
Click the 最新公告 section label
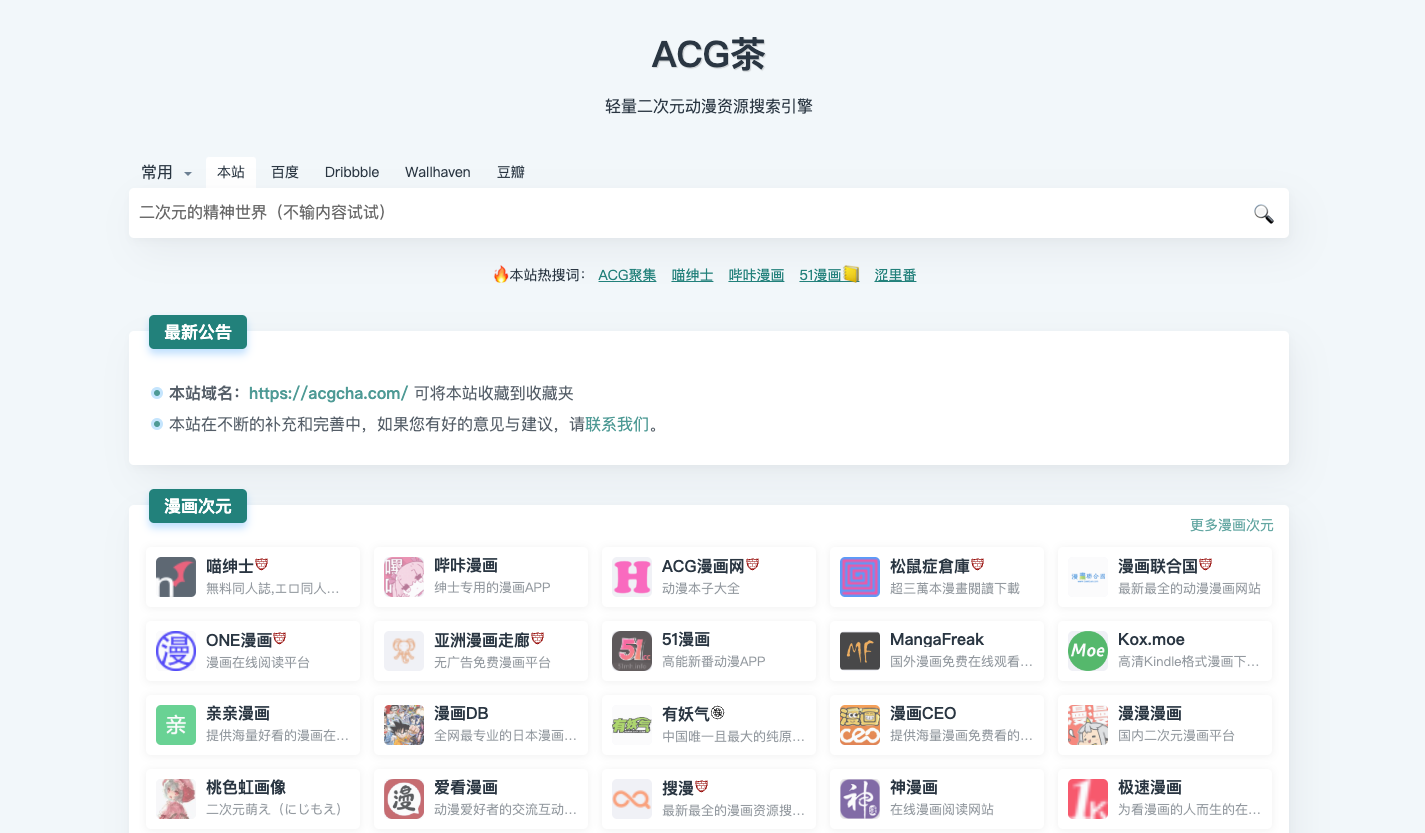point(198,332)
